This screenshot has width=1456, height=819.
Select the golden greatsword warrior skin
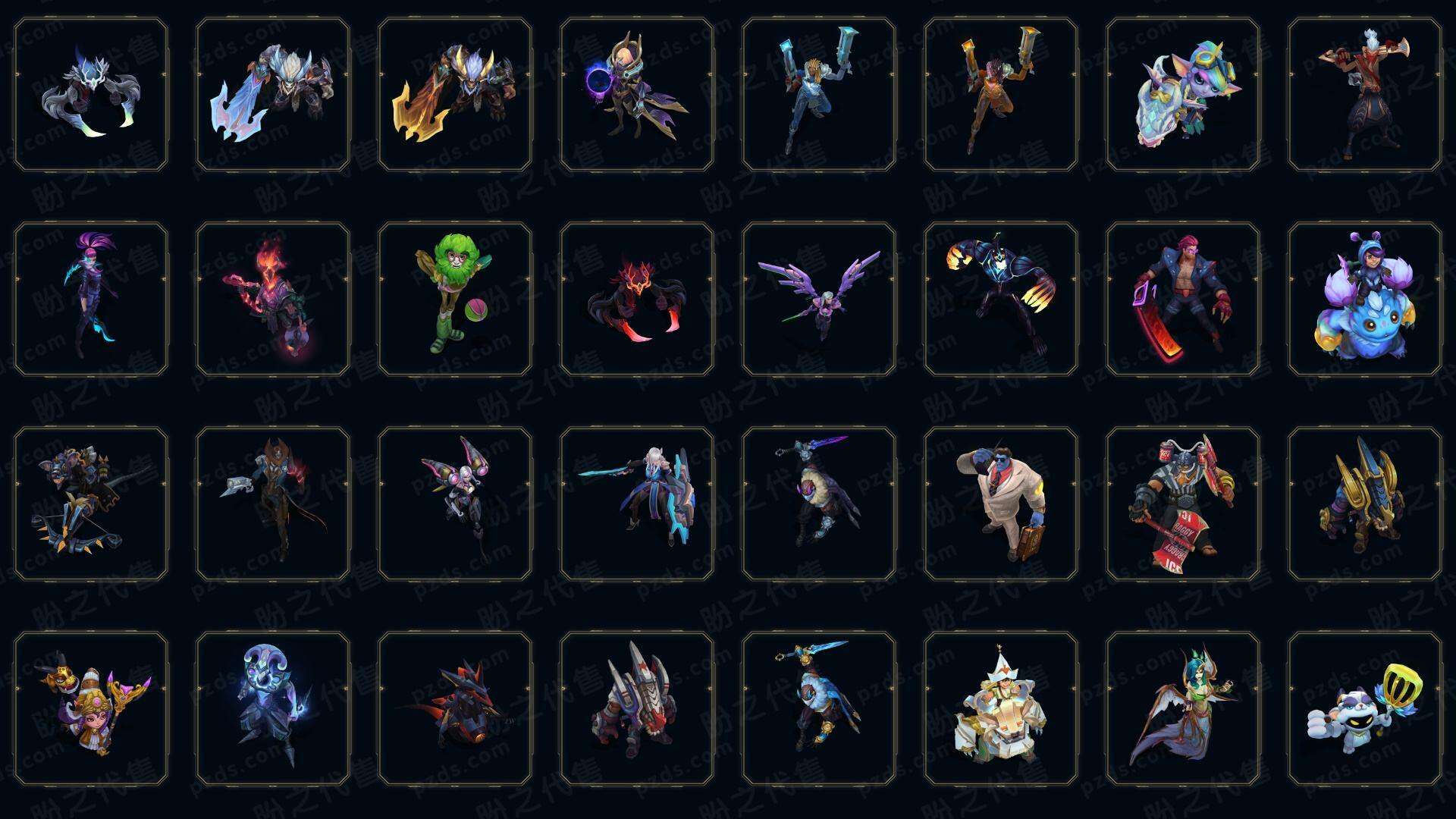click(x=455, y=94)
